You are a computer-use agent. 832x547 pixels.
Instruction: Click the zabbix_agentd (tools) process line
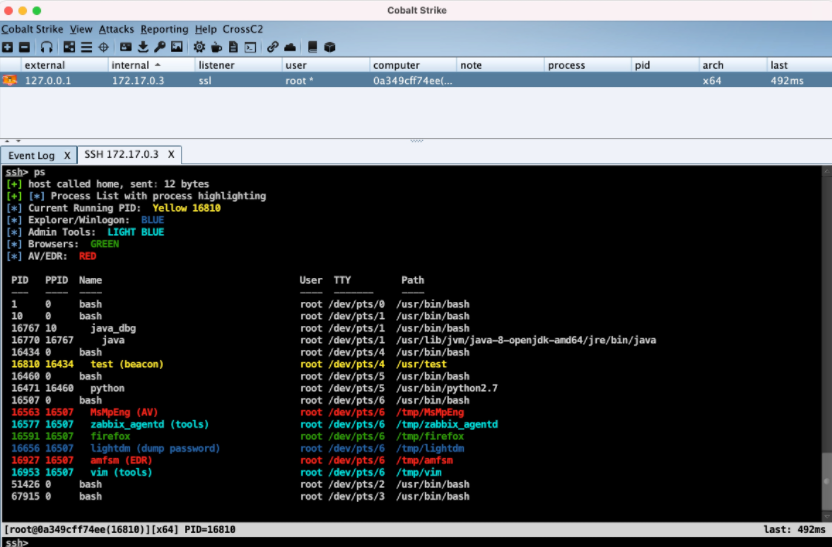[x=255, y=424]
